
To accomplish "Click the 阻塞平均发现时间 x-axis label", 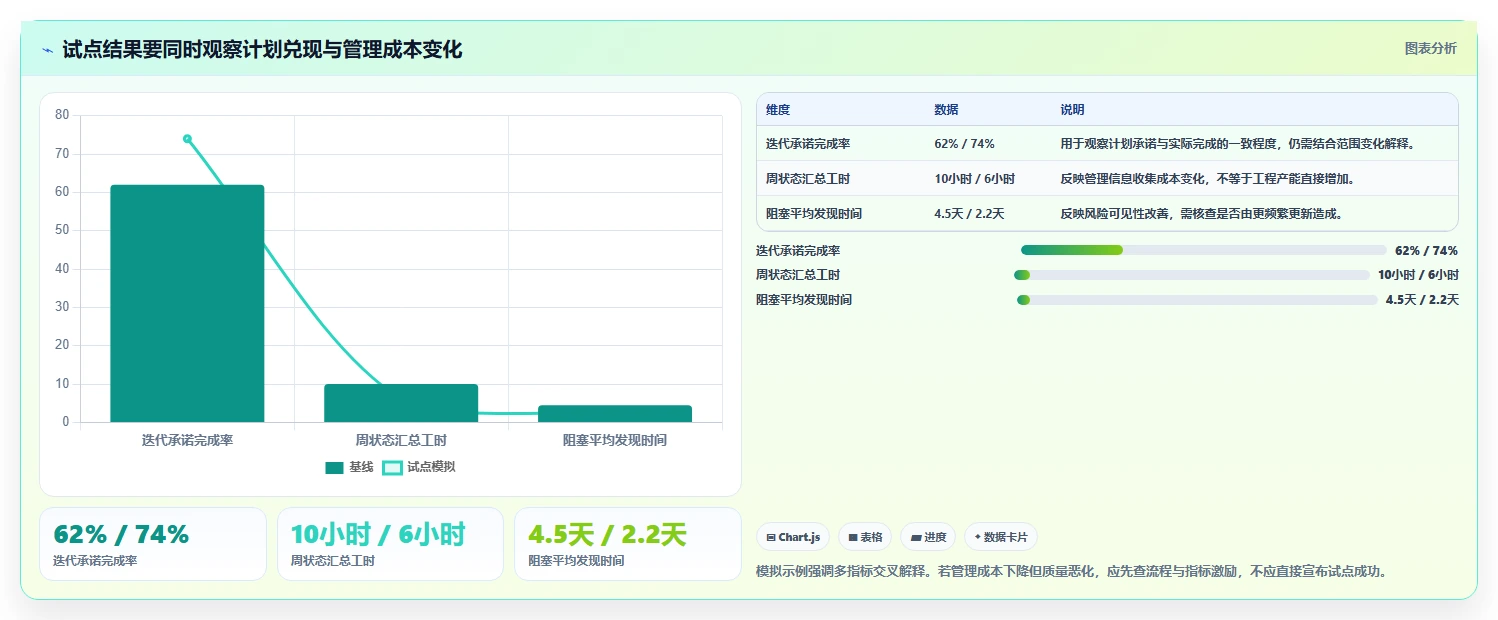I will point(615,440).
